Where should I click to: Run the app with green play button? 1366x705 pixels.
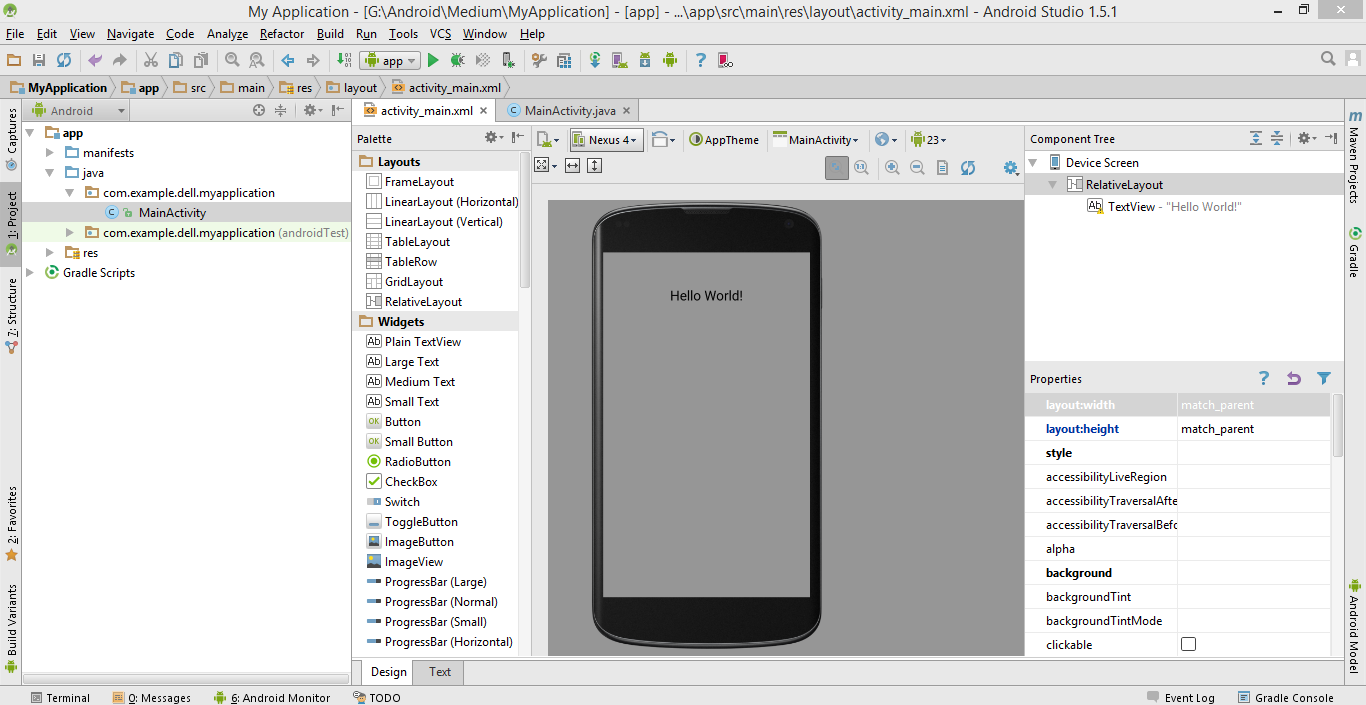[433, 61]
